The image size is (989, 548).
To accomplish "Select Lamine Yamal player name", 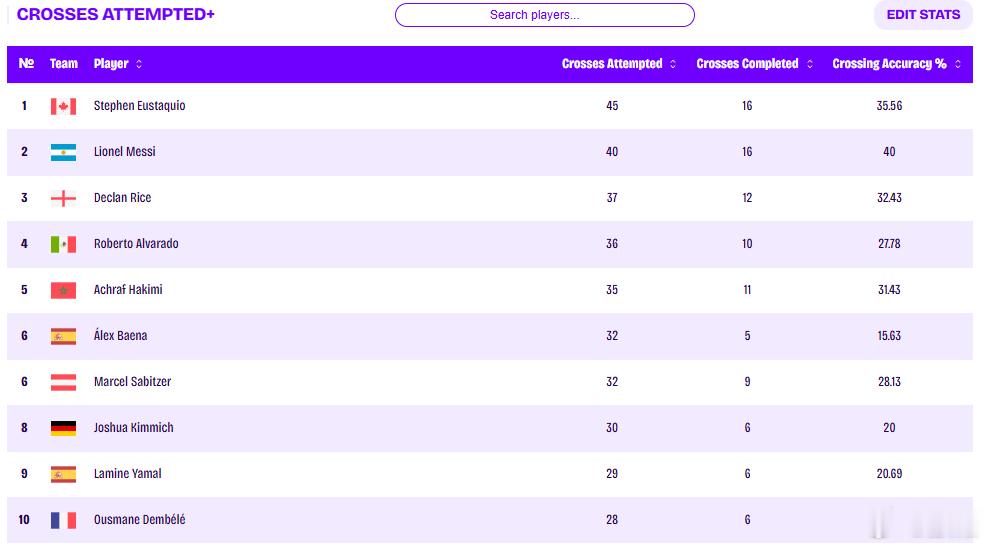I will 127,474.
